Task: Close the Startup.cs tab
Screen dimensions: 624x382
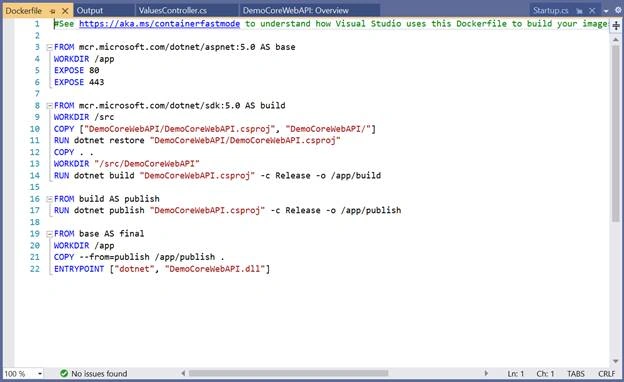Action: click(592, 11)
